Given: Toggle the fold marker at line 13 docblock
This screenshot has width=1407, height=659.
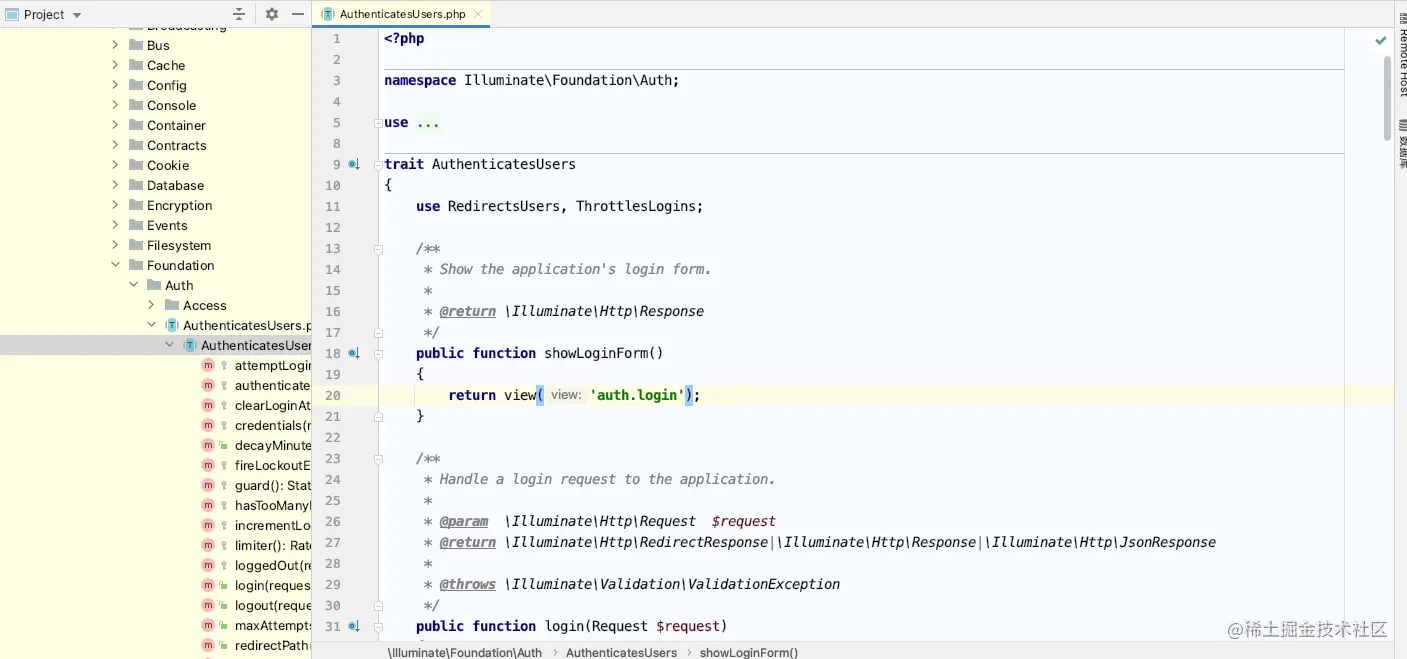Looking at the screenshot, I should (379, 248).
